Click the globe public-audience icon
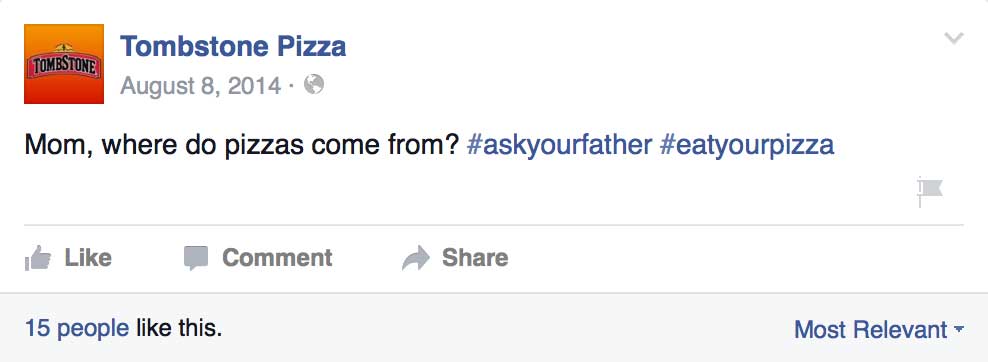Screen dimensions: 988x362 314,84
